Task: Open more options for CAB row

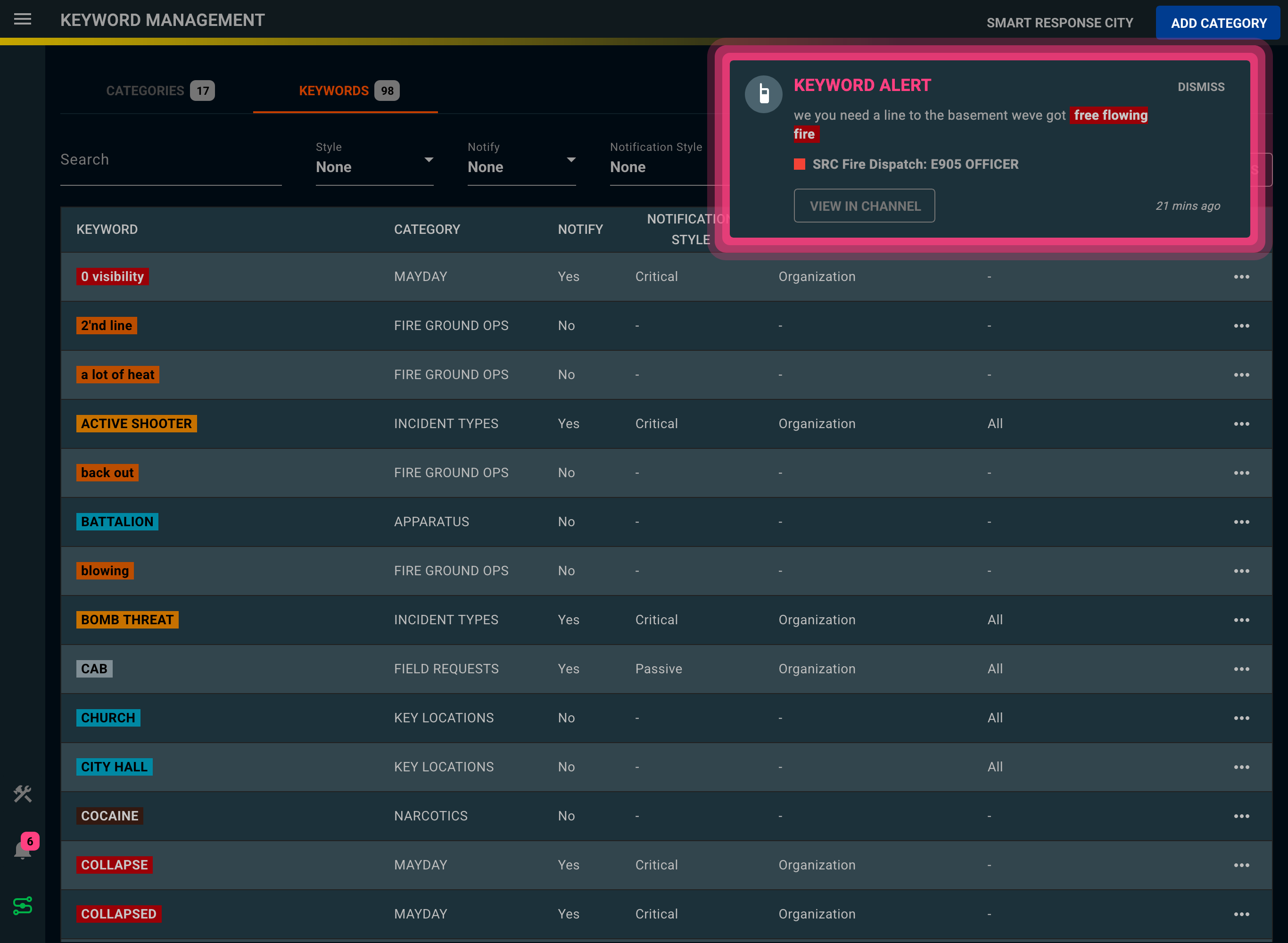Action: click(1241, 670)
